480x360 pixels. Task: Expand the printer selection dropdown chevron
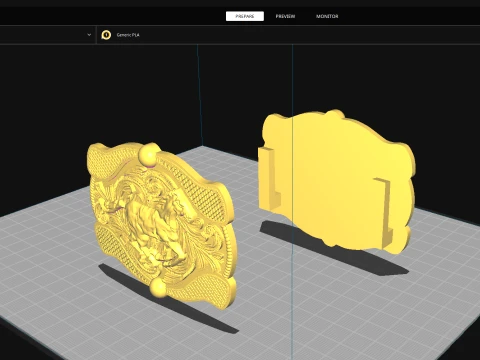pos(89,35)
